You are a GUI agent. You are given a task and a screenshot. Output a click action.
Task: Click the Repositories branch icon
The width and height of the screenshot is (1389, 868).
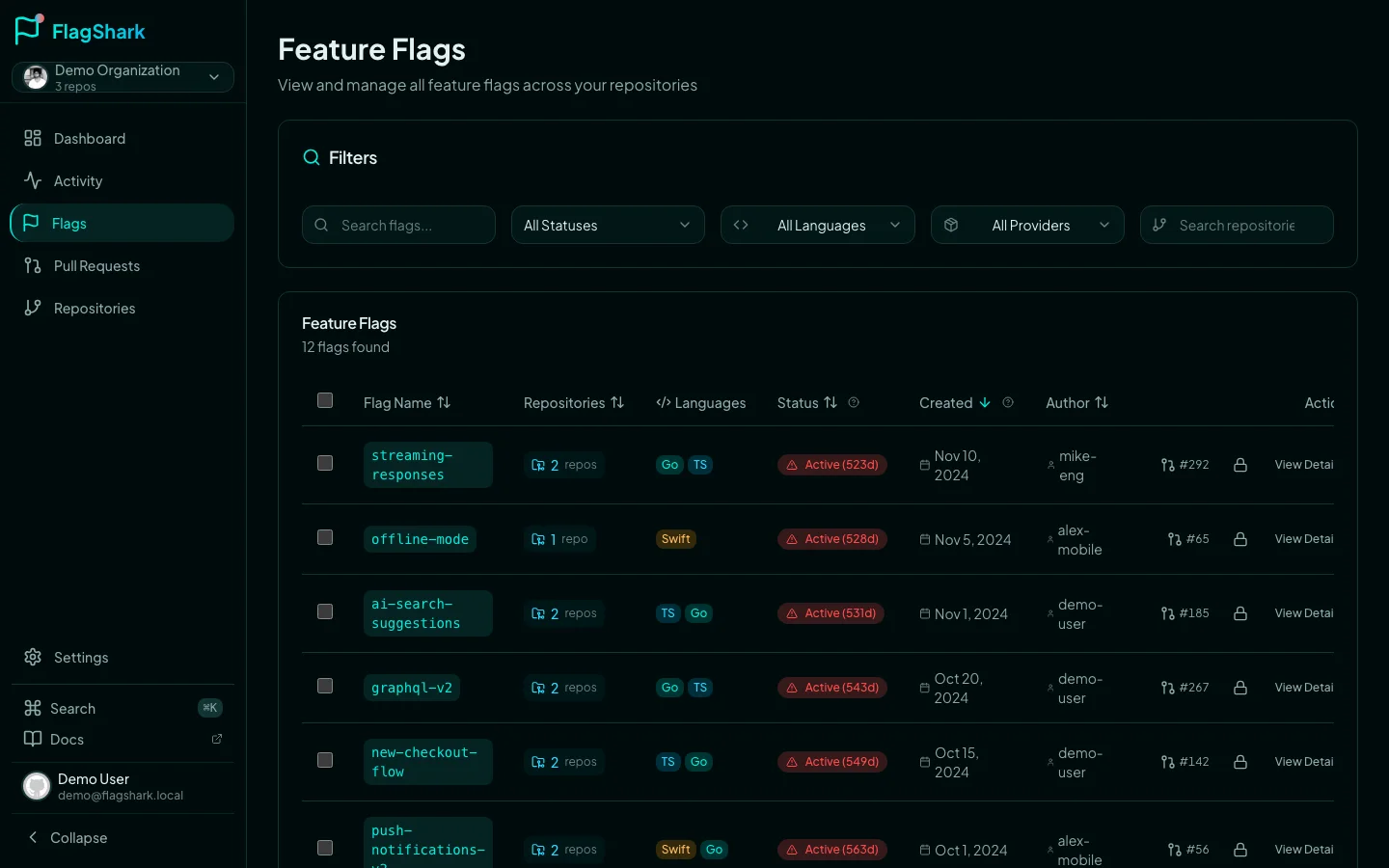pos(32,308)
